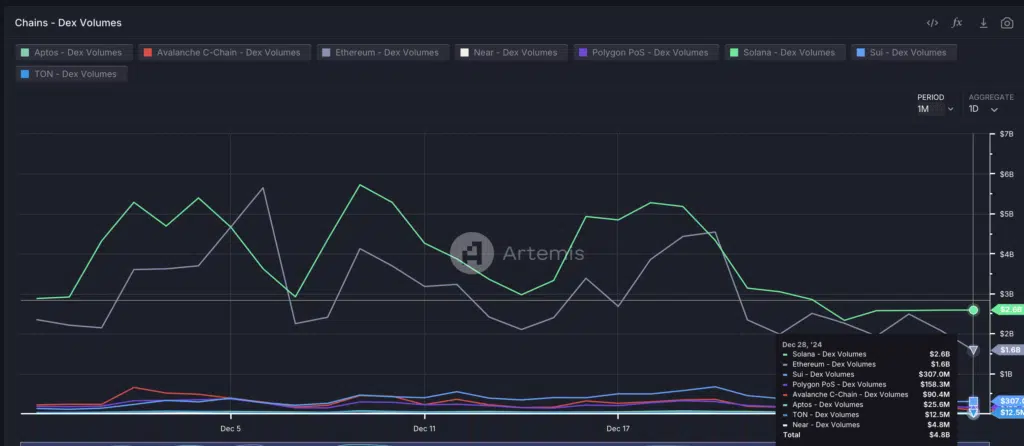Image resolution: width=1024 pixels, height=446 pixels.
Task: Click the Chains - Dex Volumes title
Action: point(68,21)
